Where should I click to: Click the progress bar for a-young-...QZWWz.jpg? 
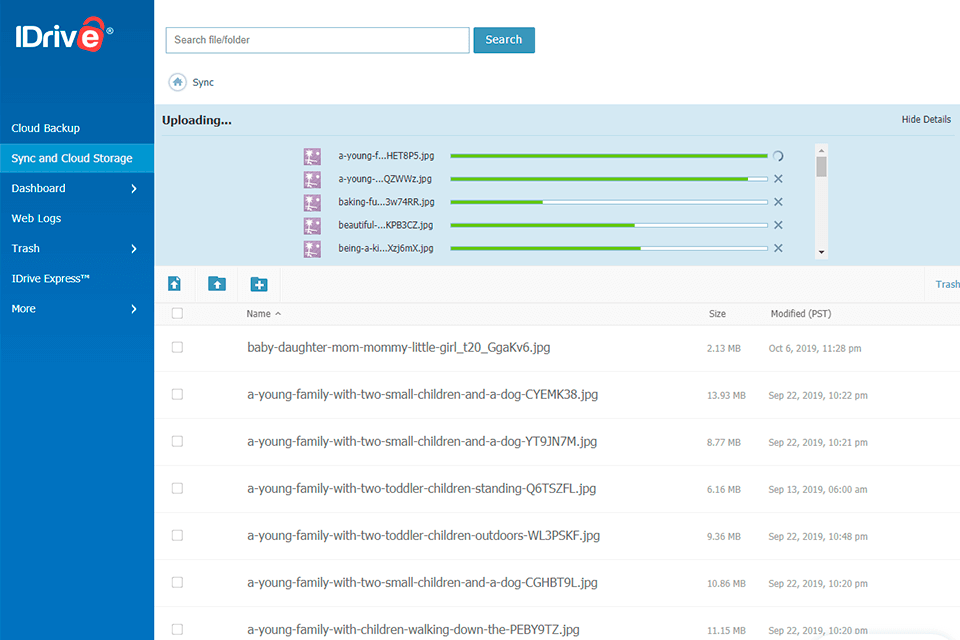pos(610,178)
